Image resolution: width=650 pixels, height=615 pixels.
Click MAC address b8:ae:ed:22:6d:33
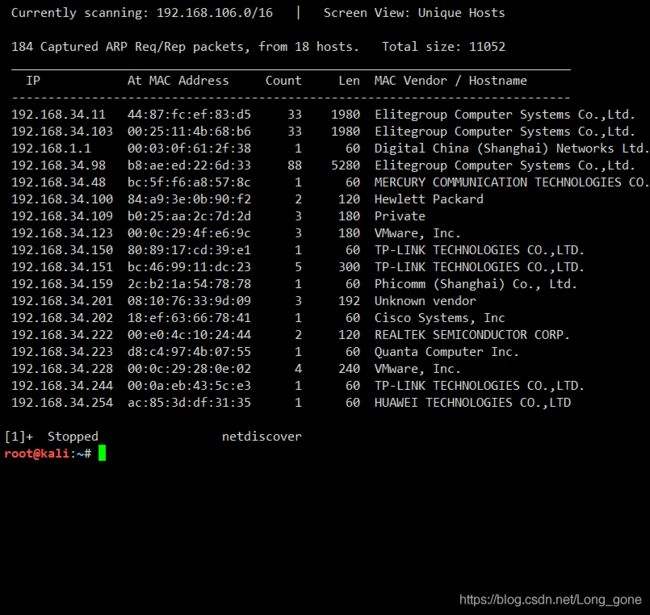189,165
